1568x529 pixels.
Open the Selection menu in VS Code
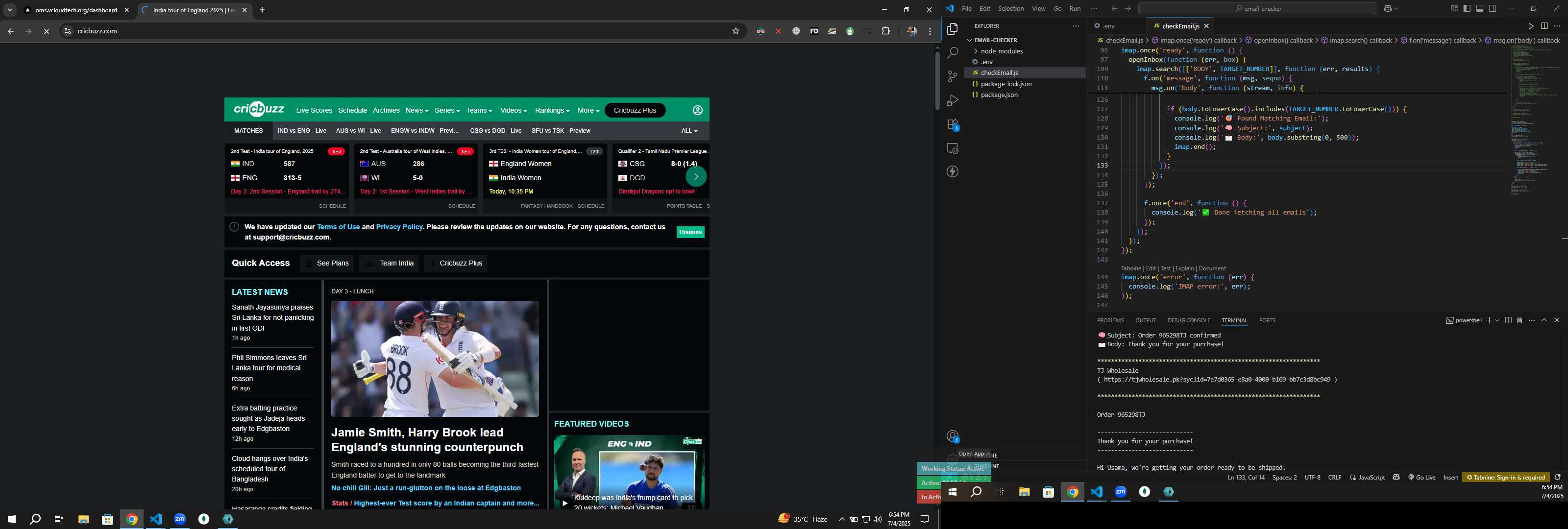coord(1010,8)
